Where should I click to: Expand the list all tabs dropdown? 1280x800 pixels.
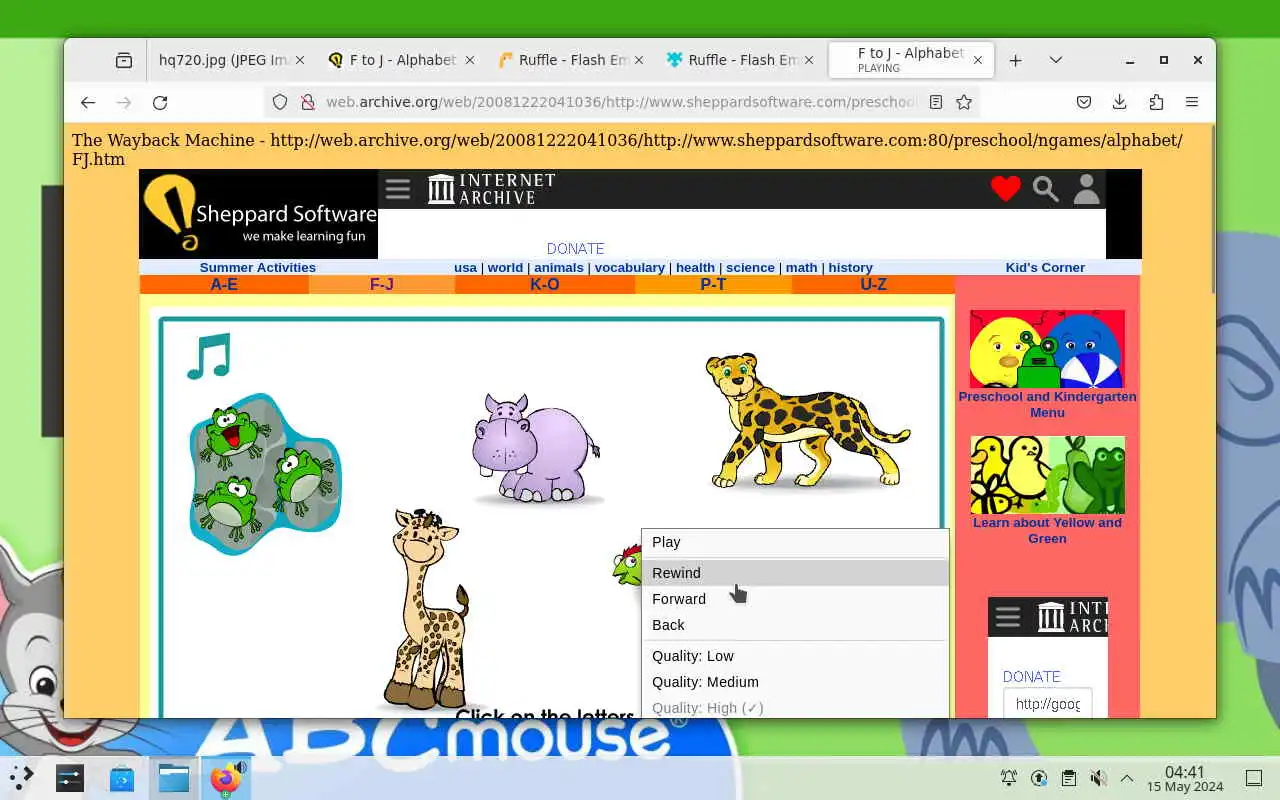coord(1055,60)
